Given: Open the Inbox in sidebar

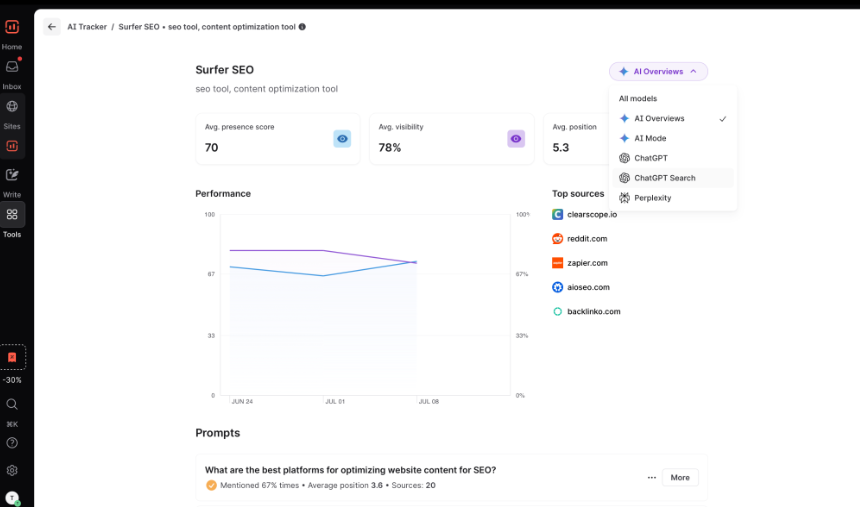Looking at the screenshot, I should click(12, 68).
